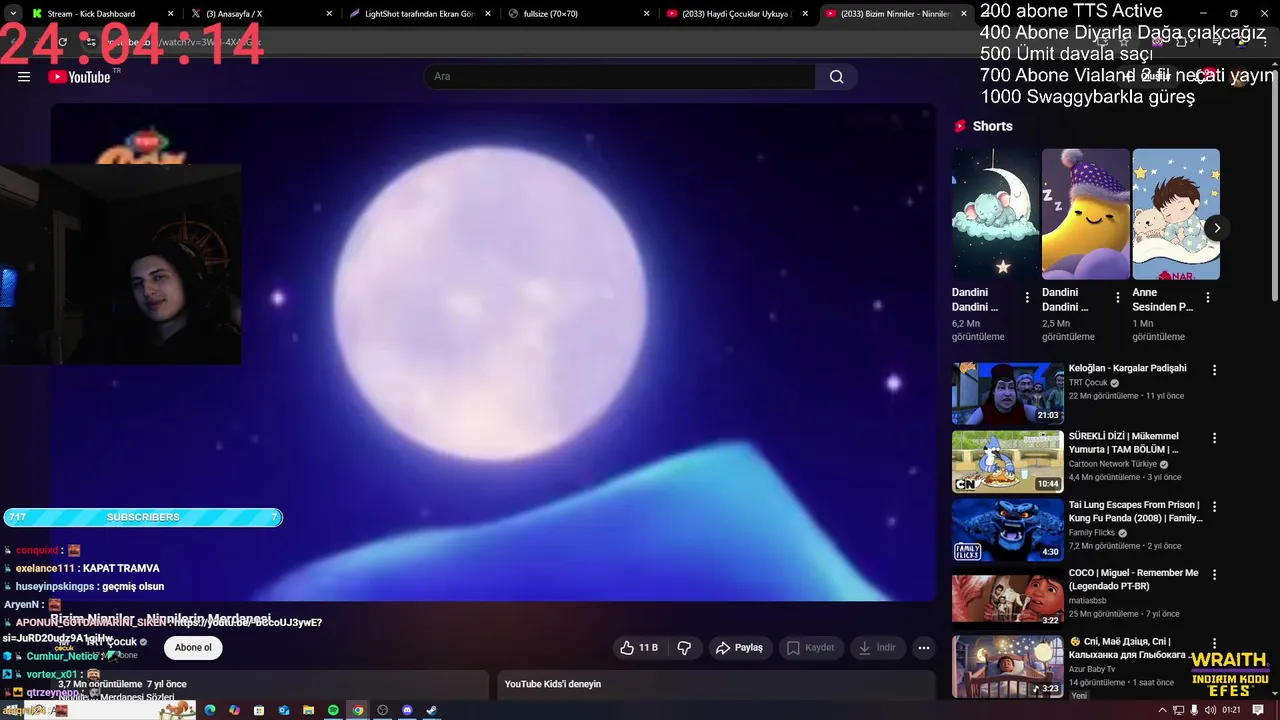This screenshot has width=1280, height=720.
Task: Open options menu for COCO video
Action: tap(1215, 575)
